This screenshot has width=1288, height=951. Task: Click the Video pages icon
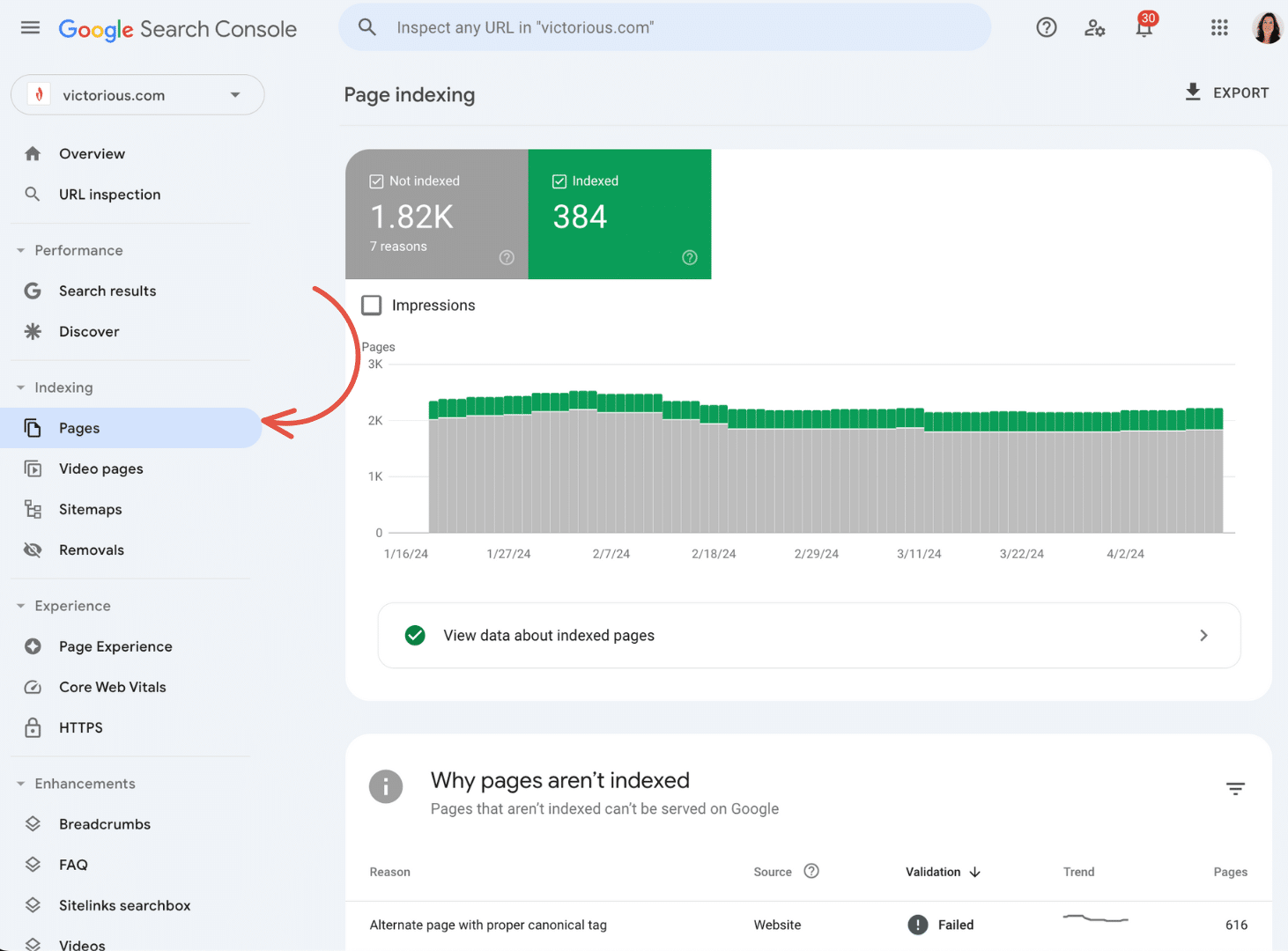coord(33,468)
